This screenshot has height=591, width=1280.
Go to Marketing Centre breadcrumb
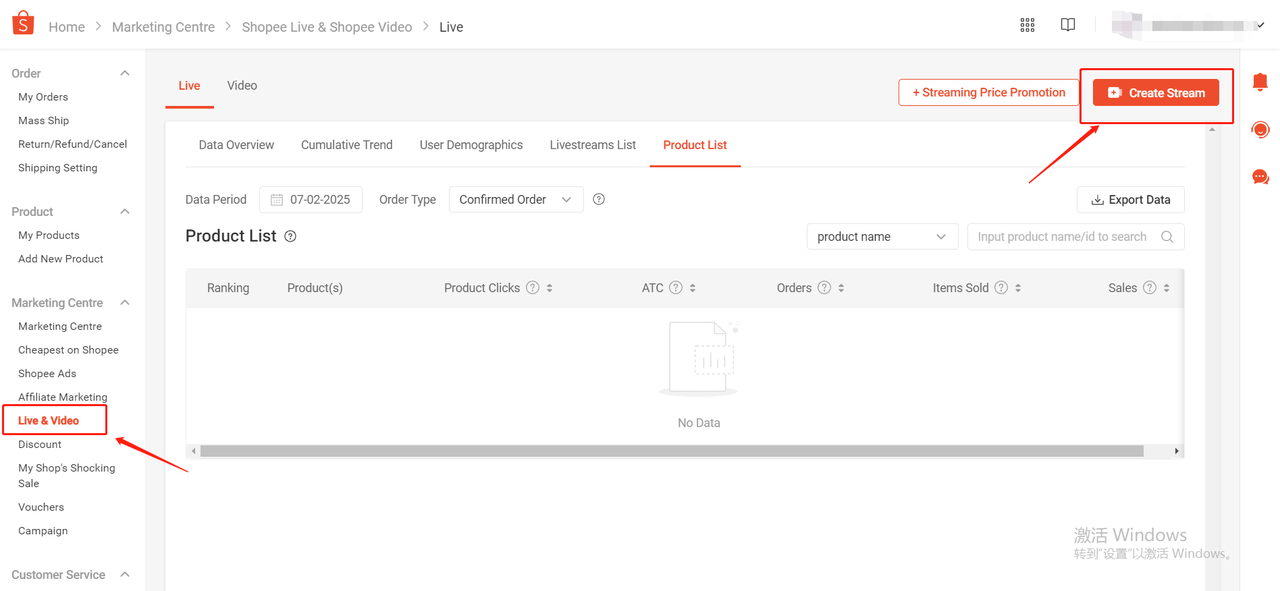pos(163,27)
